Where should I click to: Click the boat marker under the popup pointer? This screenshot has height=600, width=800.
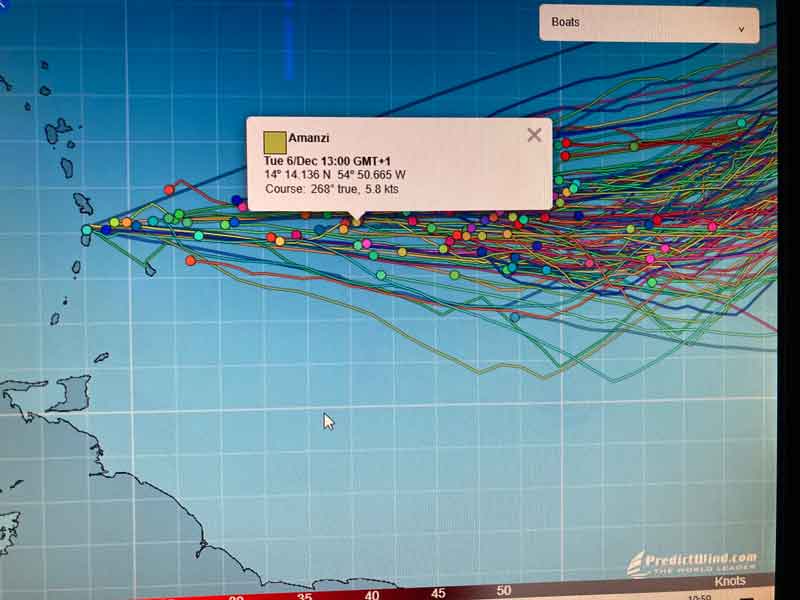pyautogui.click(x=357, y=223)
